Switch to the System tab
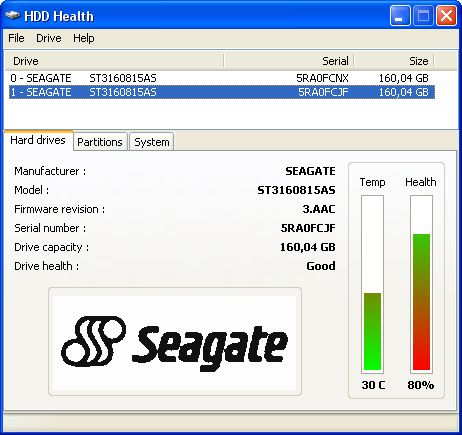 (x=152, y=142)
